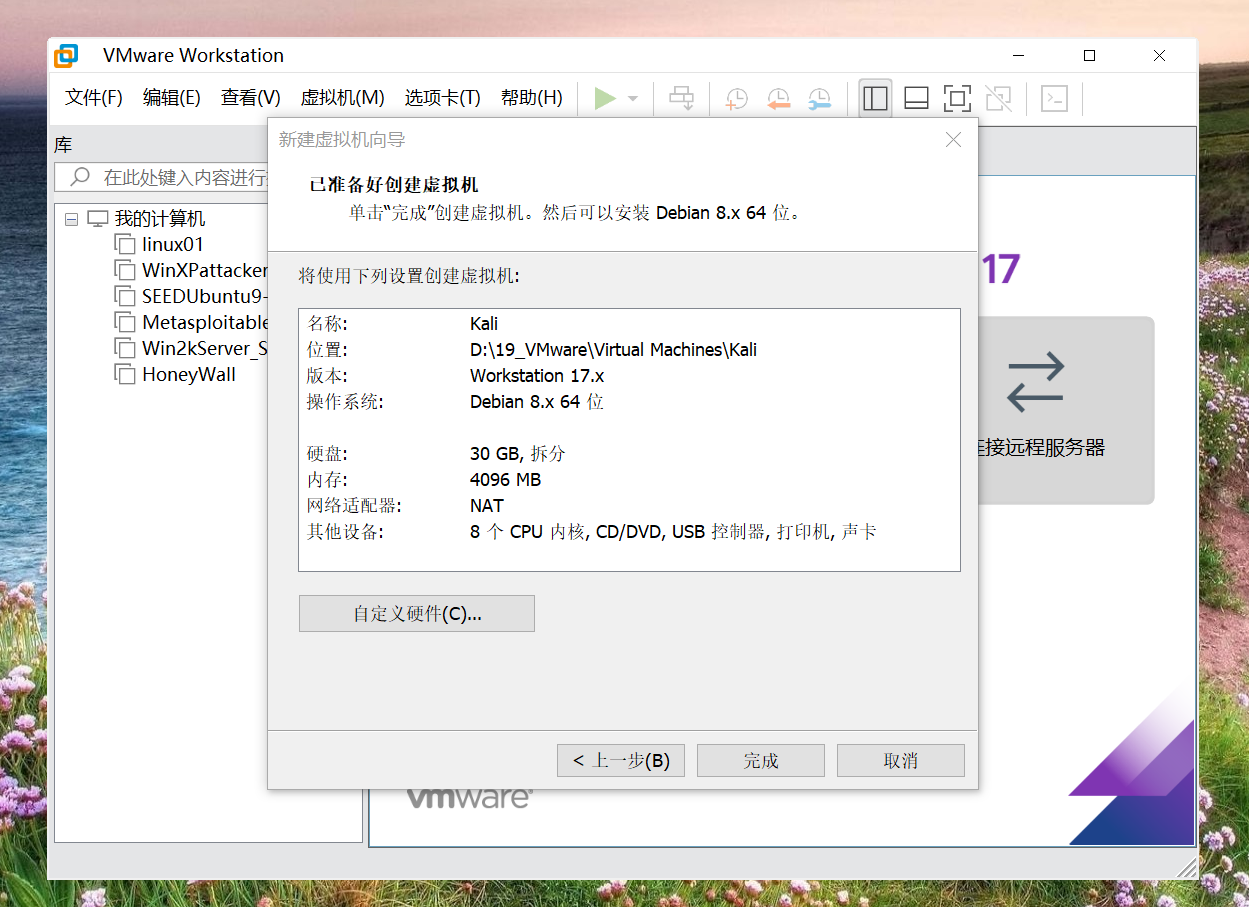Select the HoneyWall virtual machine
The width and height of the screenshot is (1249, 907).
[187, 374]
